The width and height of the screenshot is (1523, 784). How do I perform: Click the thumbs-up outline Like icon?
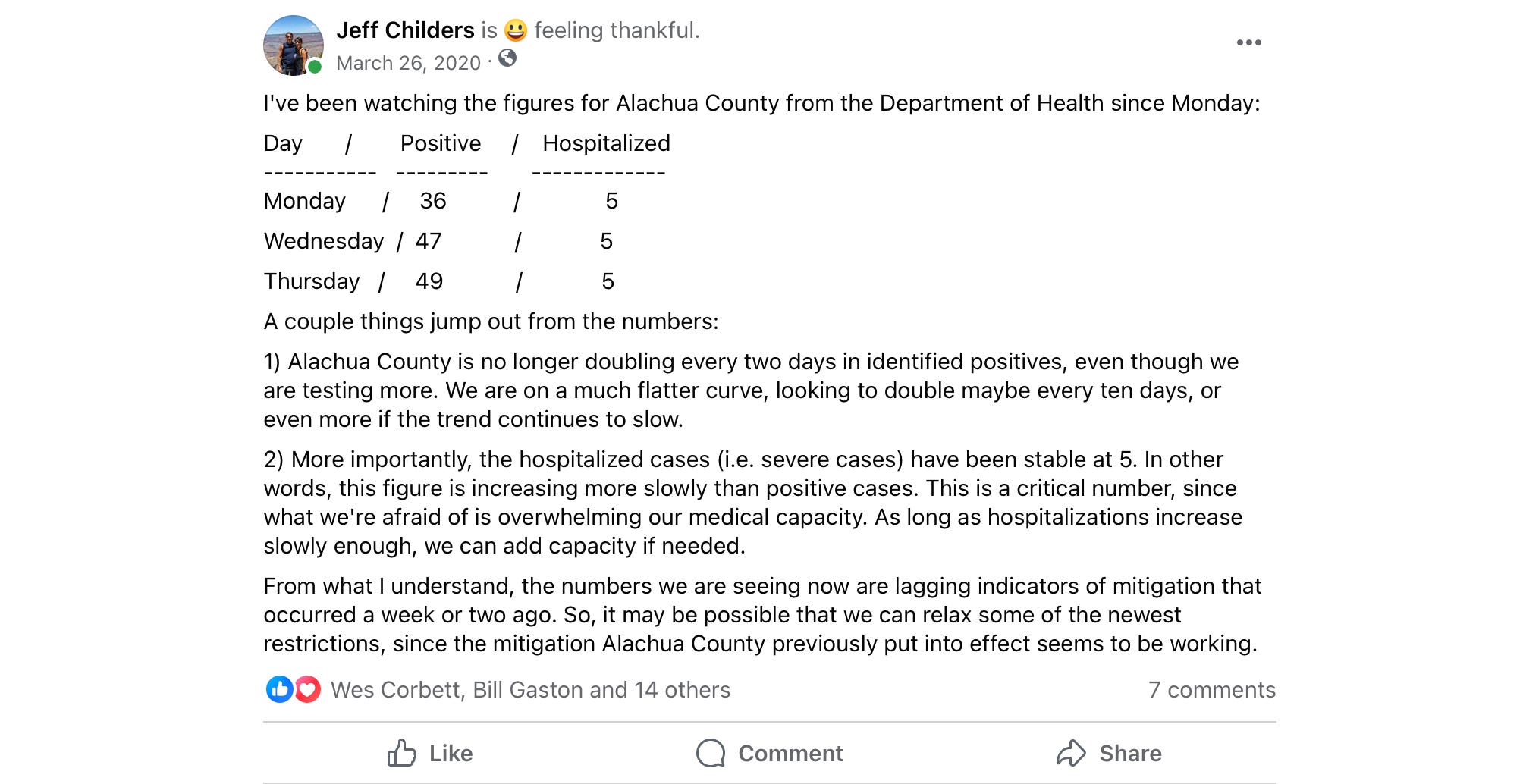tap(402, 753)
